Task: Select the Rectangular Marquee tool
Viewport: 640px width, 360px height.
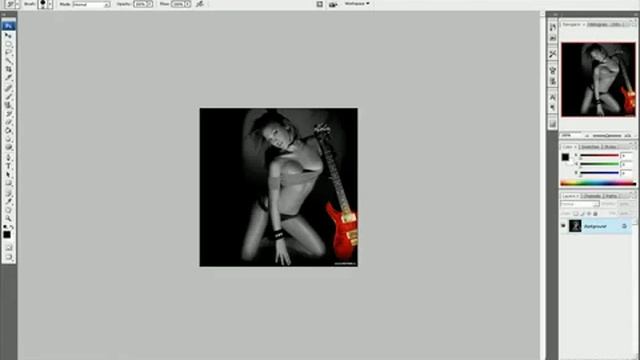Action: [x=8, y=44]
